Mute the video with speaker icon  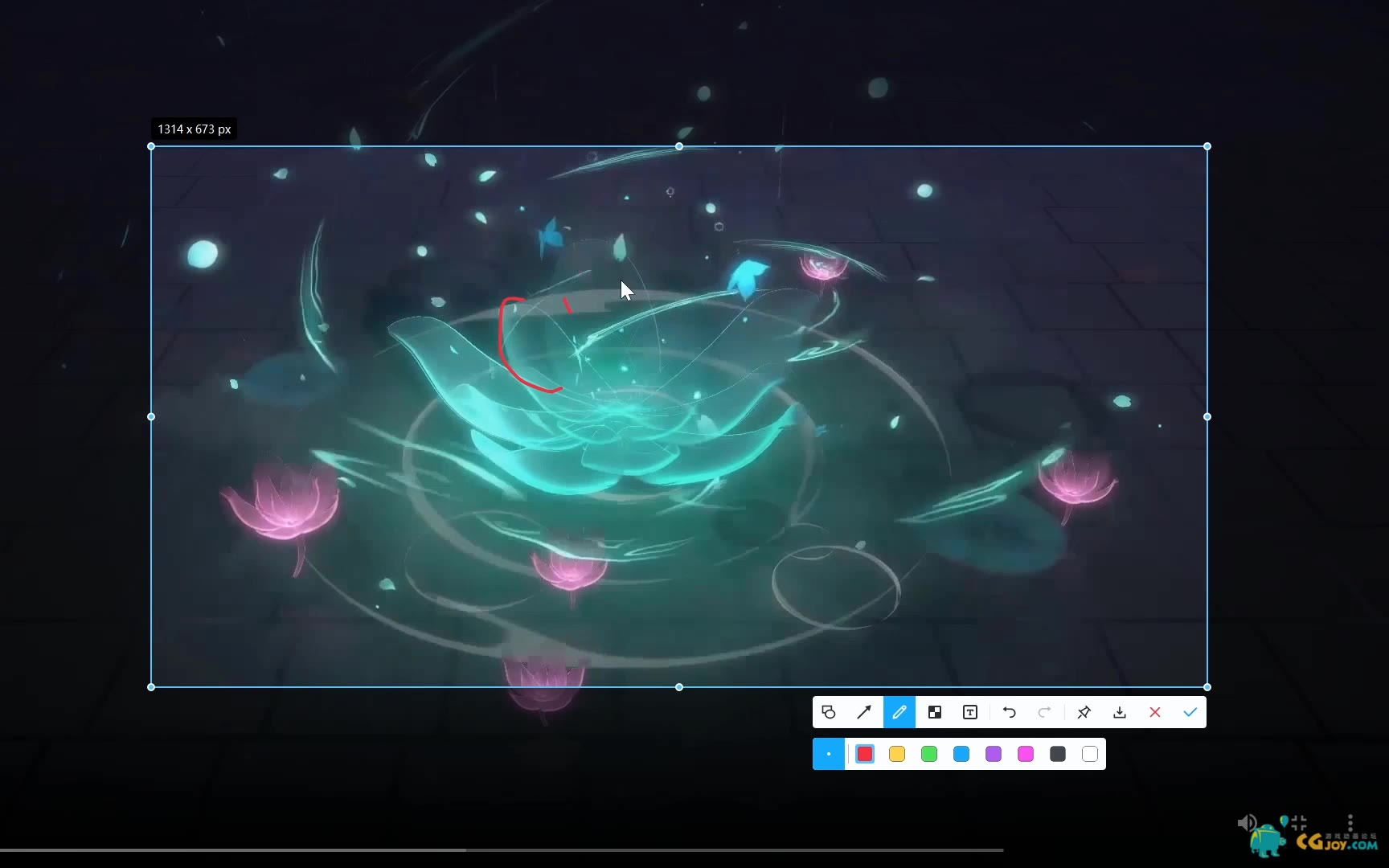point(1246,822)
